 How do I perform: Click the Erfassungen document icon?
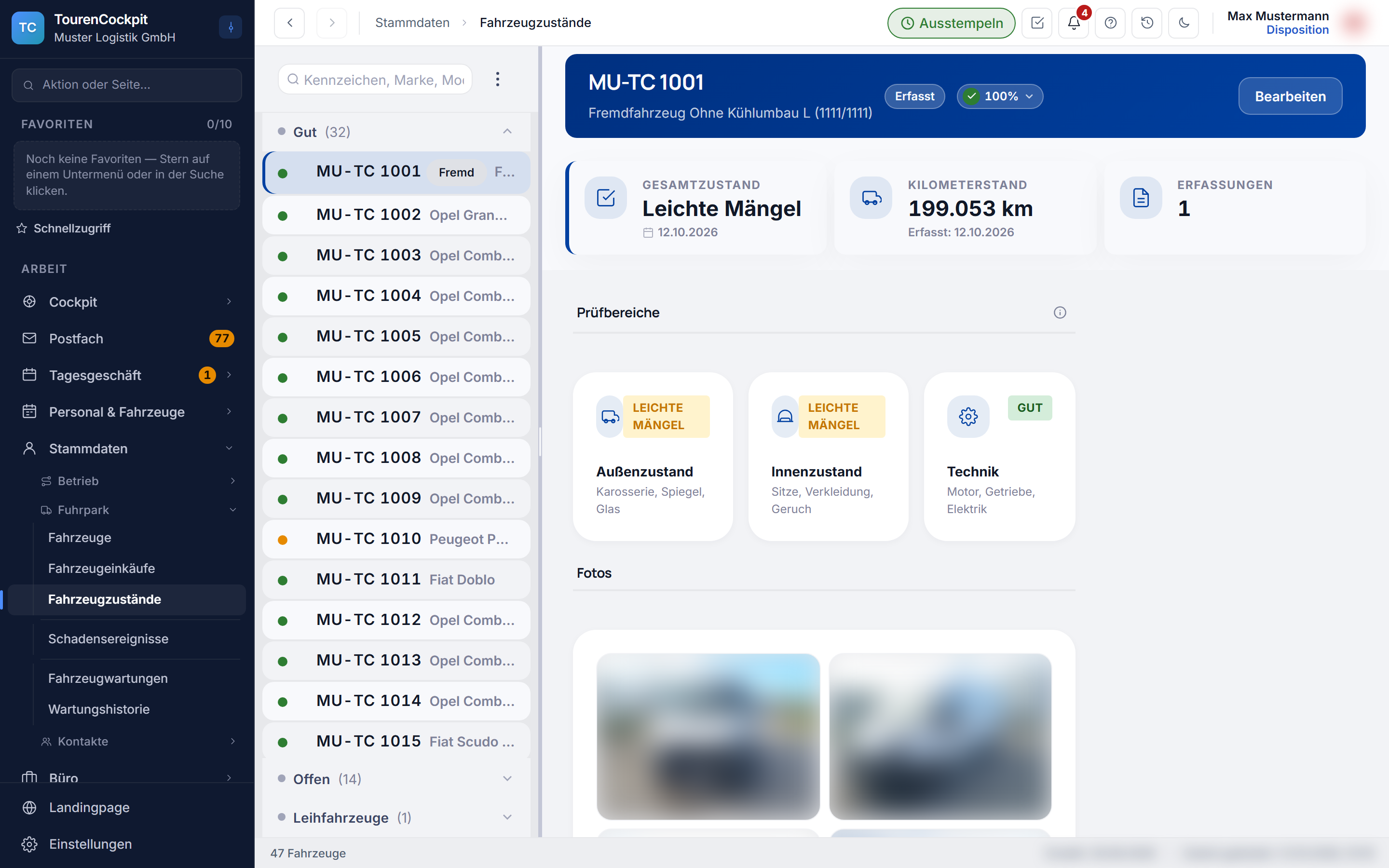pyautogui.click(x=1141, y=198)
